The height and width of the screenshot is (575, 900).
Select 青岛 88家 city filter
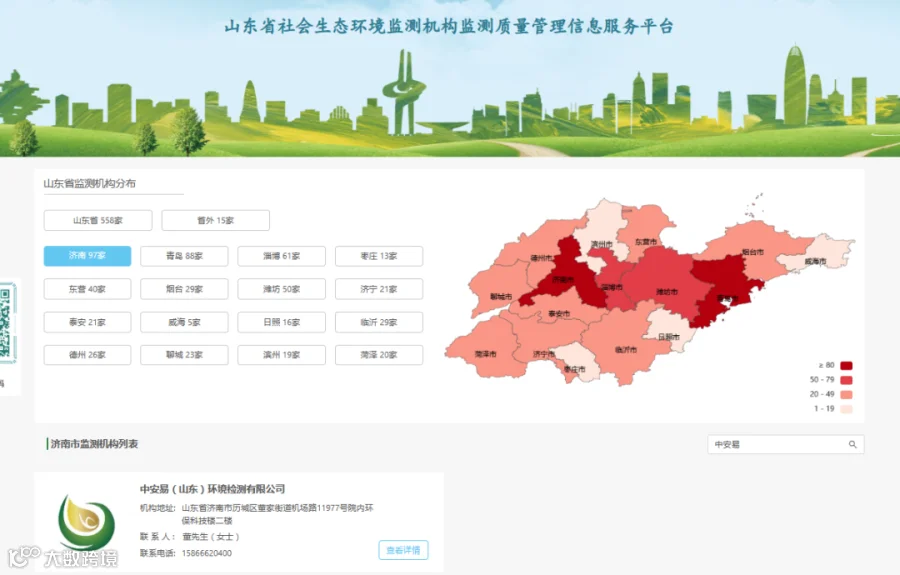184,256
